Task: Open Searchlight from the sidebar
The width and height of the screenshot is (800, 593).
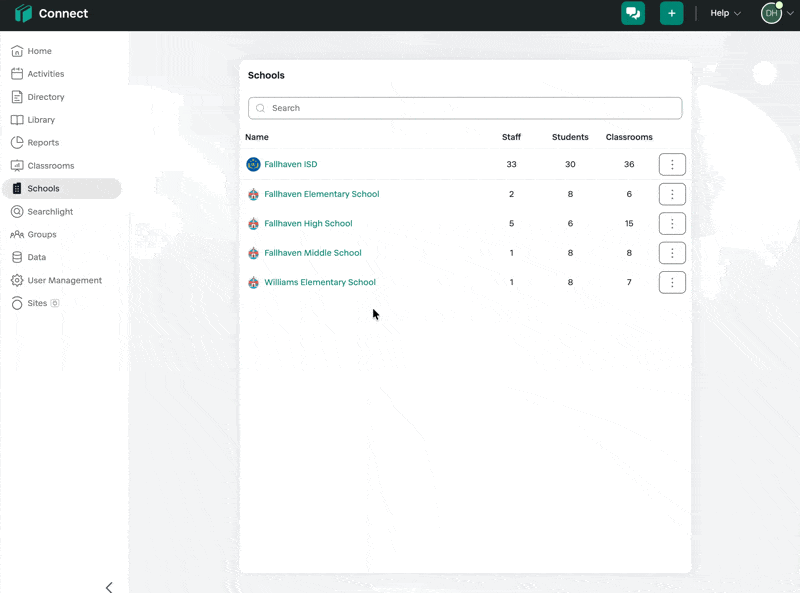Action: tap(50, 212)
